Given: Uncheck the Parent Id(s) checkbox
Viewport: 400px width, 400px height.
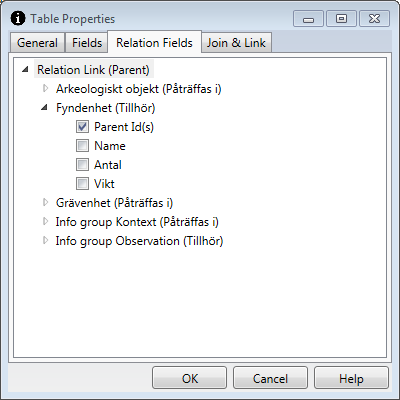Looking at the screenshot, I should [x=82, y=127].
